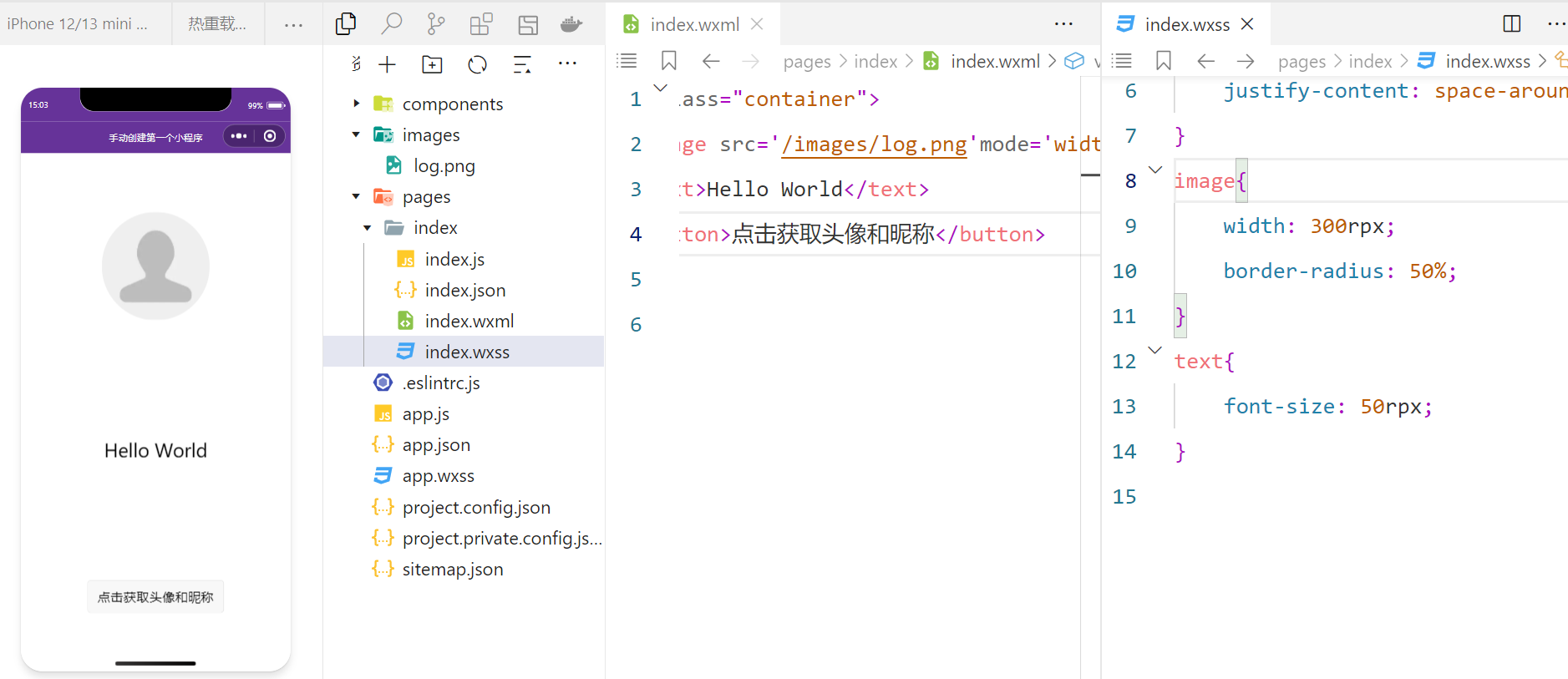Open log.png in file tree

444,165
